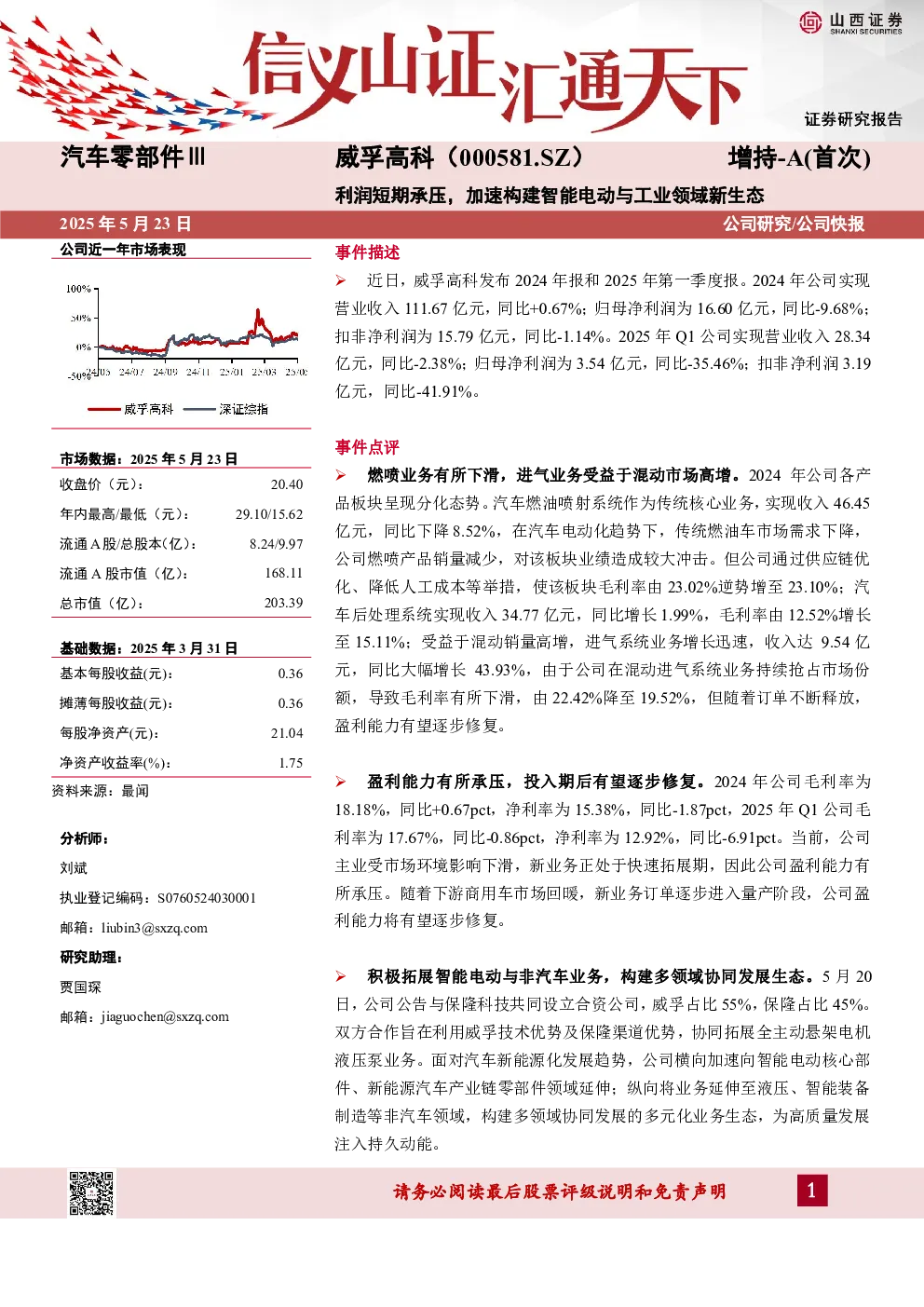This screenshot has width=924, height=1307.
Task: Click the subtitle 利润短期承压 headline
Action: click(x=550, y=196)
